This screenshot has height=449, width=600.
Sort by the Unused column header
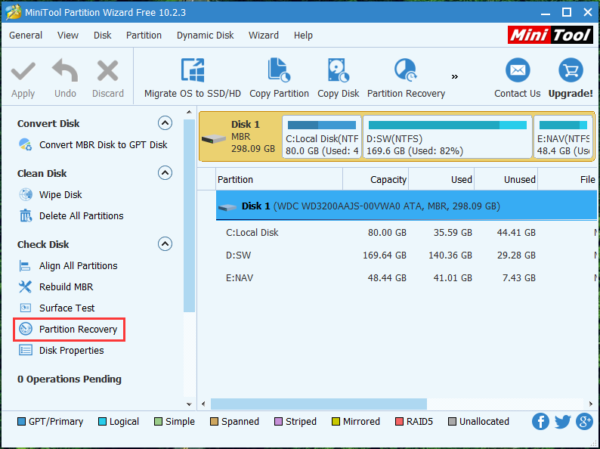[x=506, y=179]
